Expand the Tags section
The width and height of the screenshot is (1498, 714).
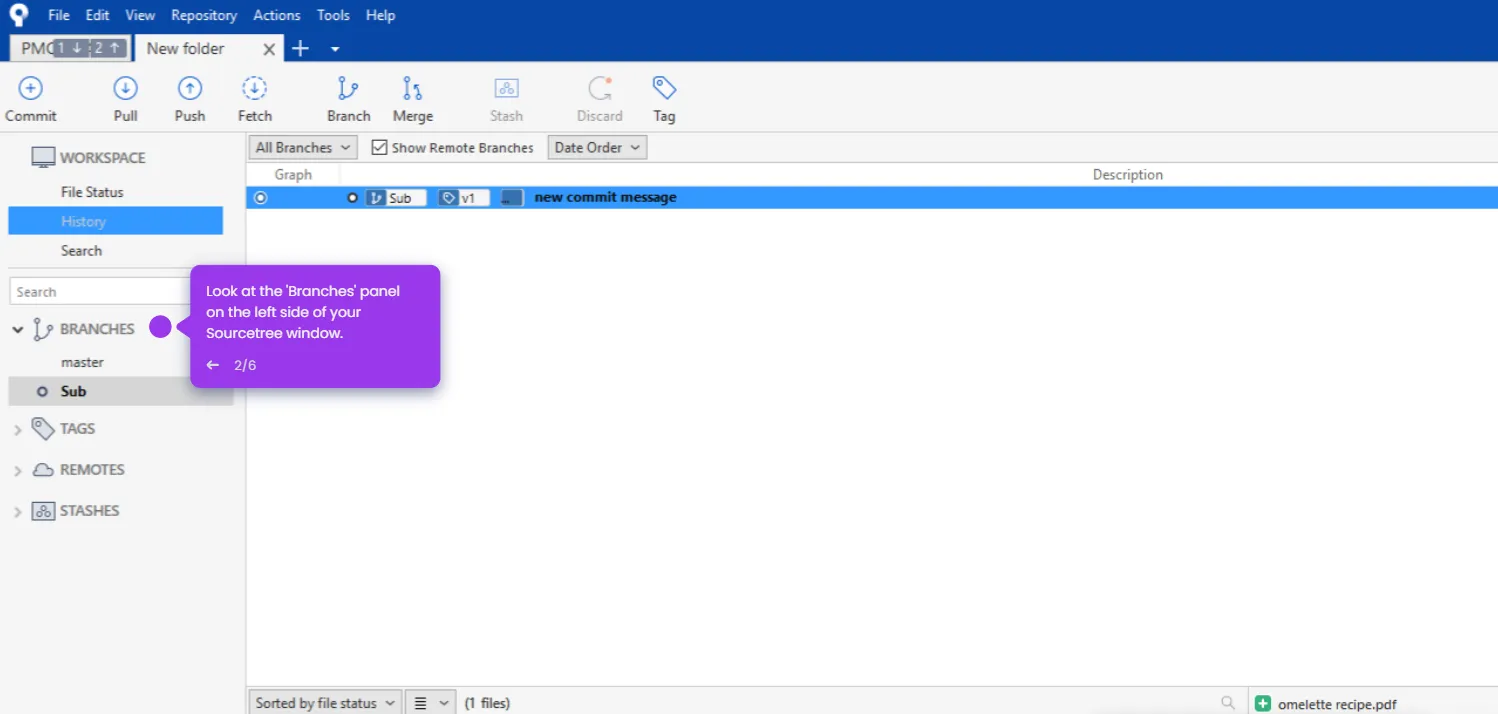coord(17,430)
